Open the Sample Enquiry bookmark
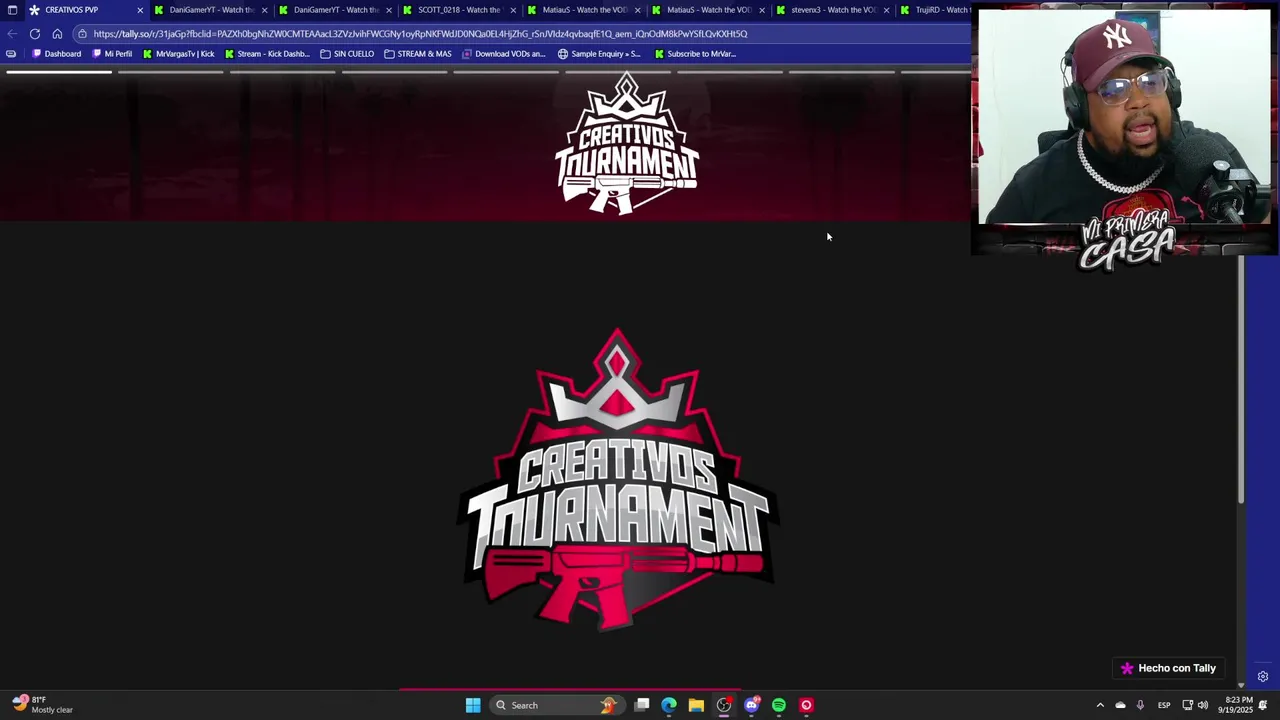 point(599,54)
